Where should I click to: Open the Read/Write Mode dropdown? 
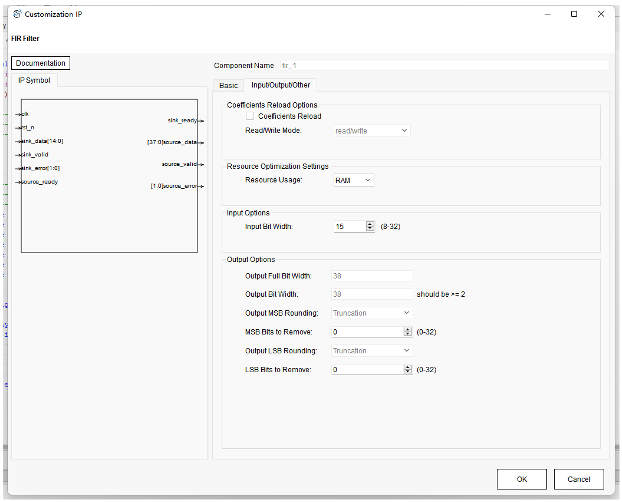pyautogui.click(x=370, y=130)
